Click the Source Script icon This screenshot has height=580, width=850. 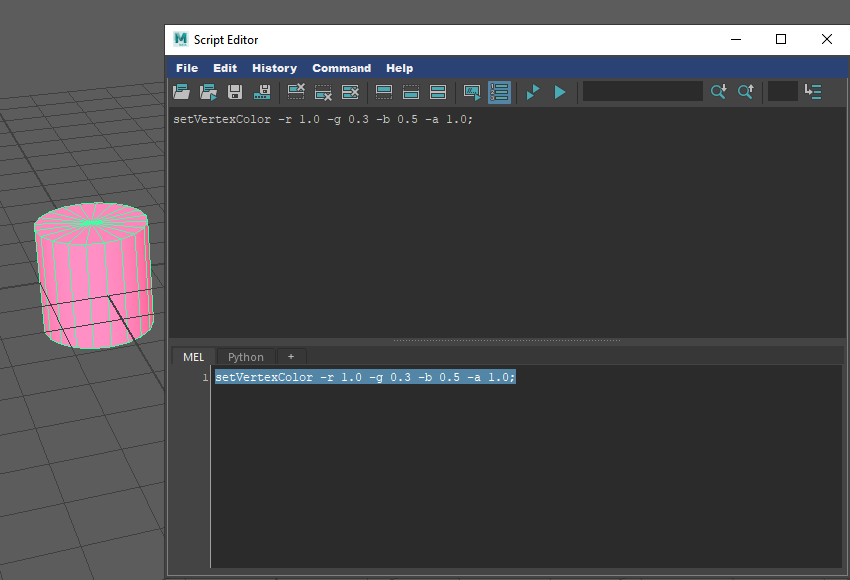(208, 92)
